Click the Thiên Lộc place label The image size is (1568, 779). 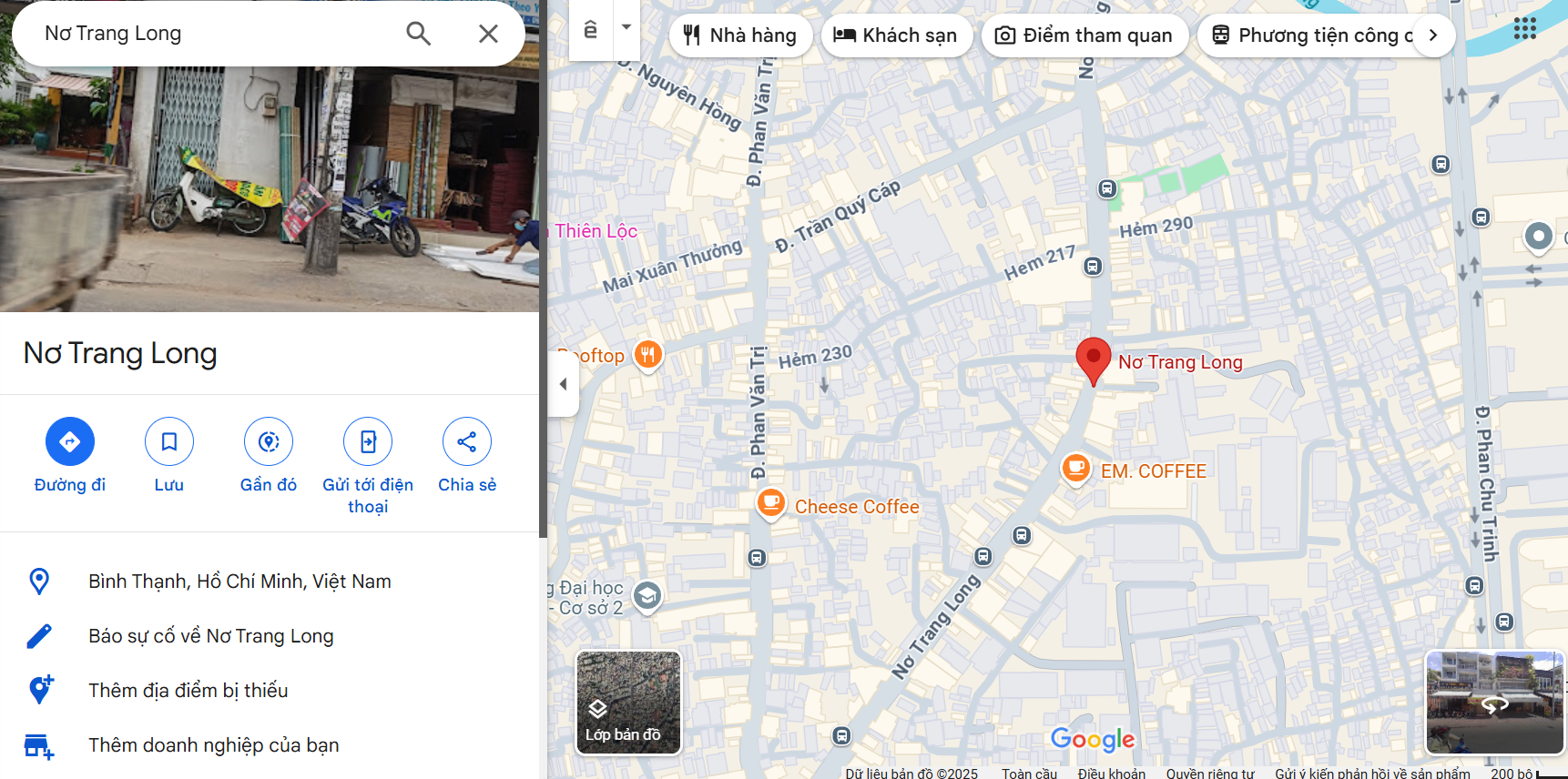pos(596,231)
